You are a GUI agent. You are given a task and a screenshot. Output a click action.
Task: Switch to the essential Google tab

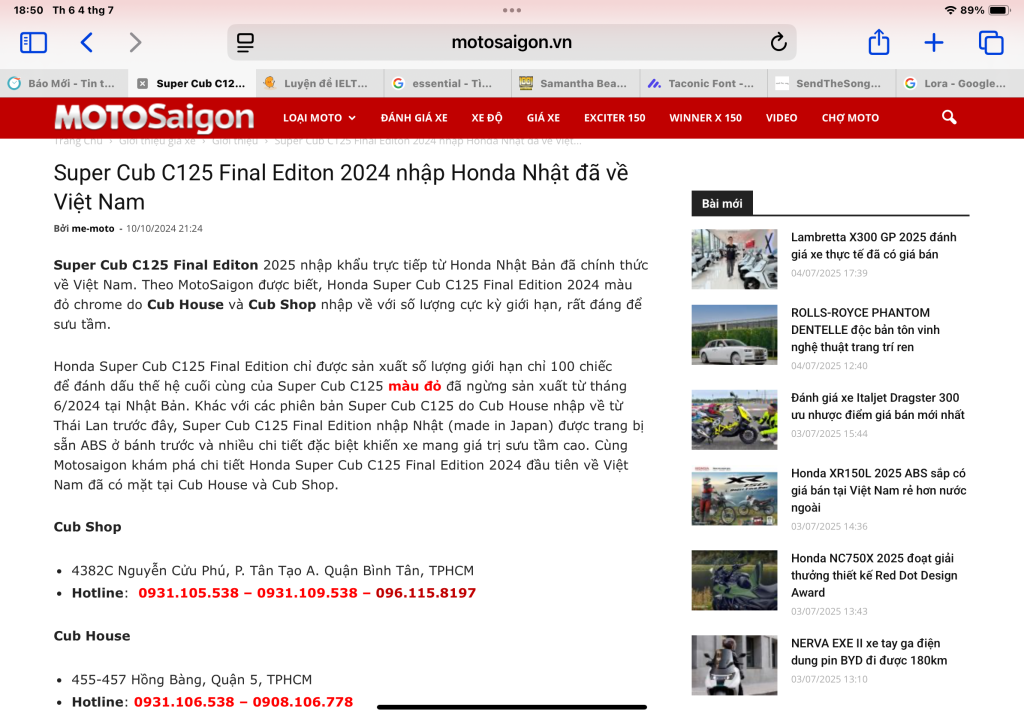tap(448, 84)
